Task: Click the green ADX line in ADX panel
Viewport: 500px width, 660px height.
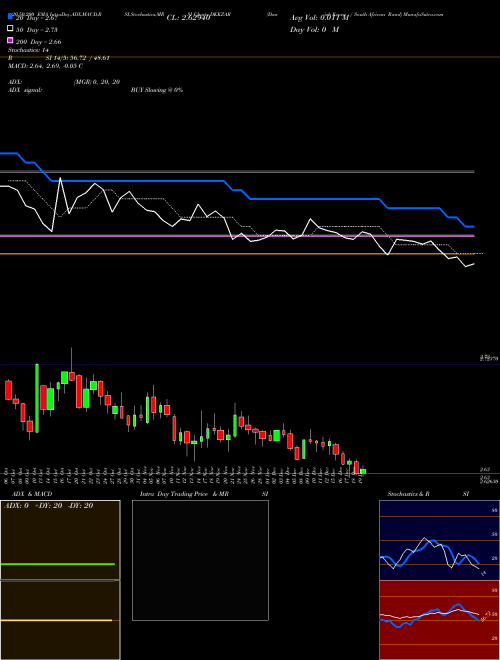Action: 58,564
